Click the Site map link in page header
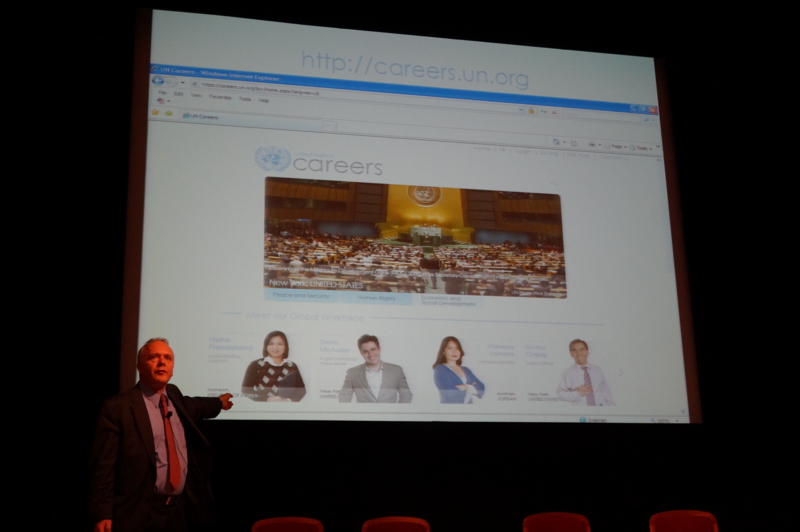 click(x=579, y=155)
